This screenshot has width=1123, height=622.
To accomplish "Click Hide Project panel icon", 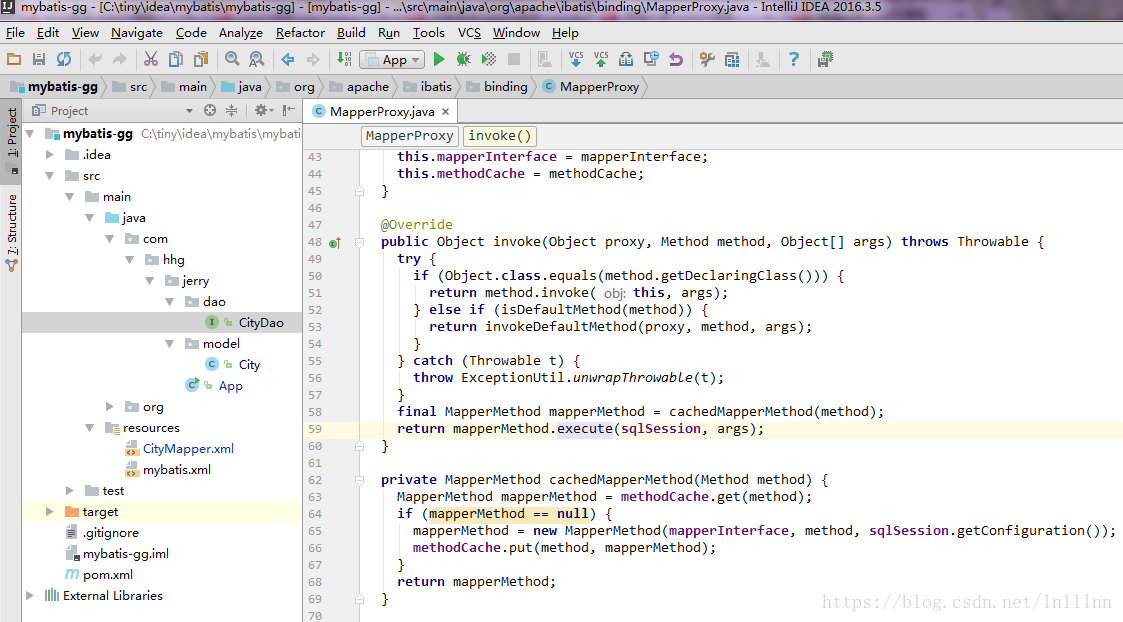I will 289,110.
